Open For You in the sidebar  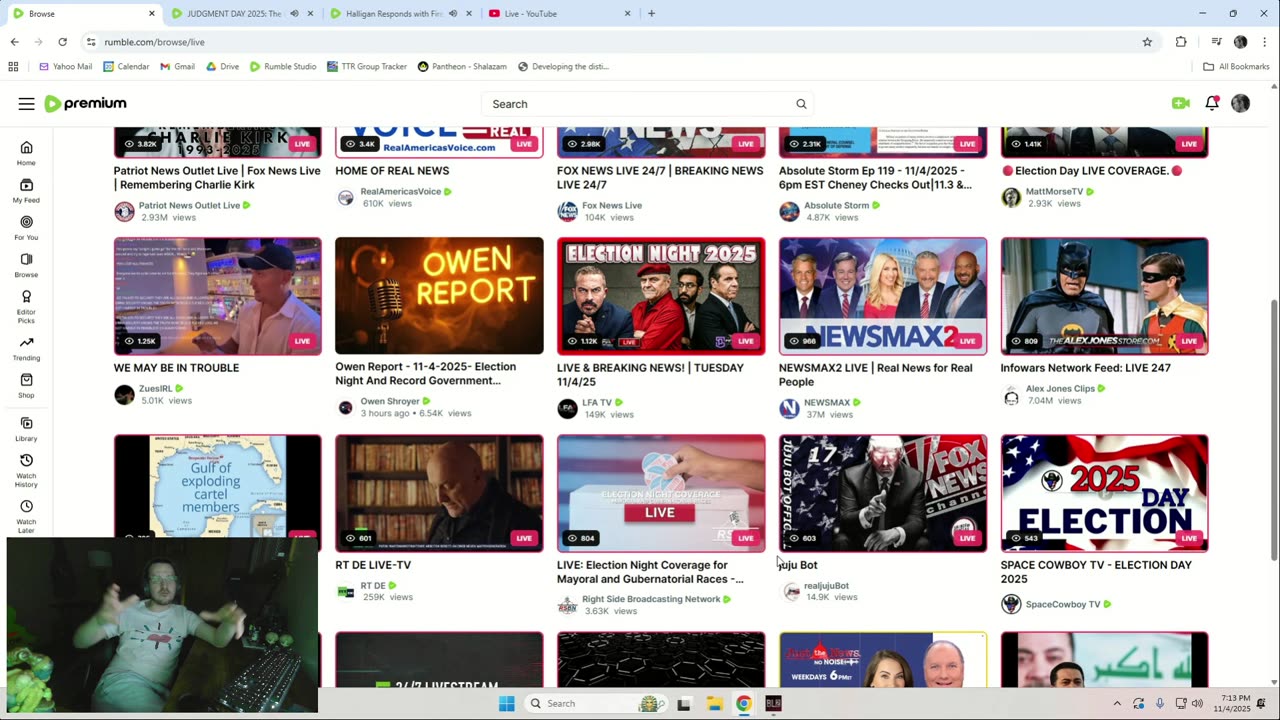[x=26, y=227]
